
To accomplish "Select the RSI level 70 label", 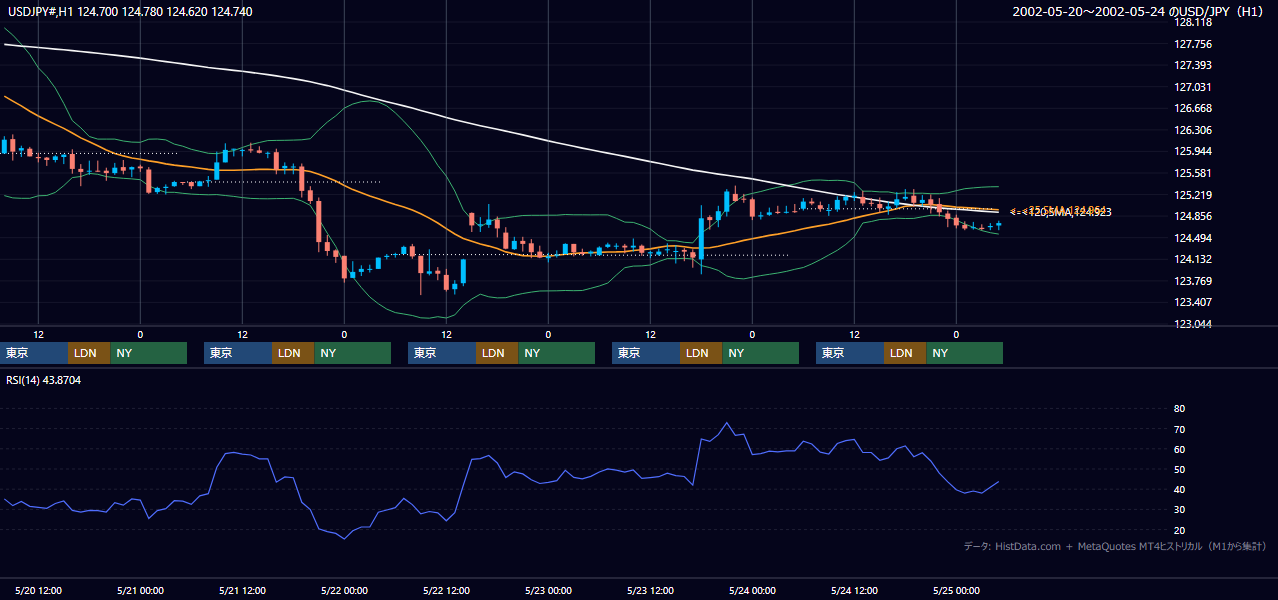I will coord(1180,429).
